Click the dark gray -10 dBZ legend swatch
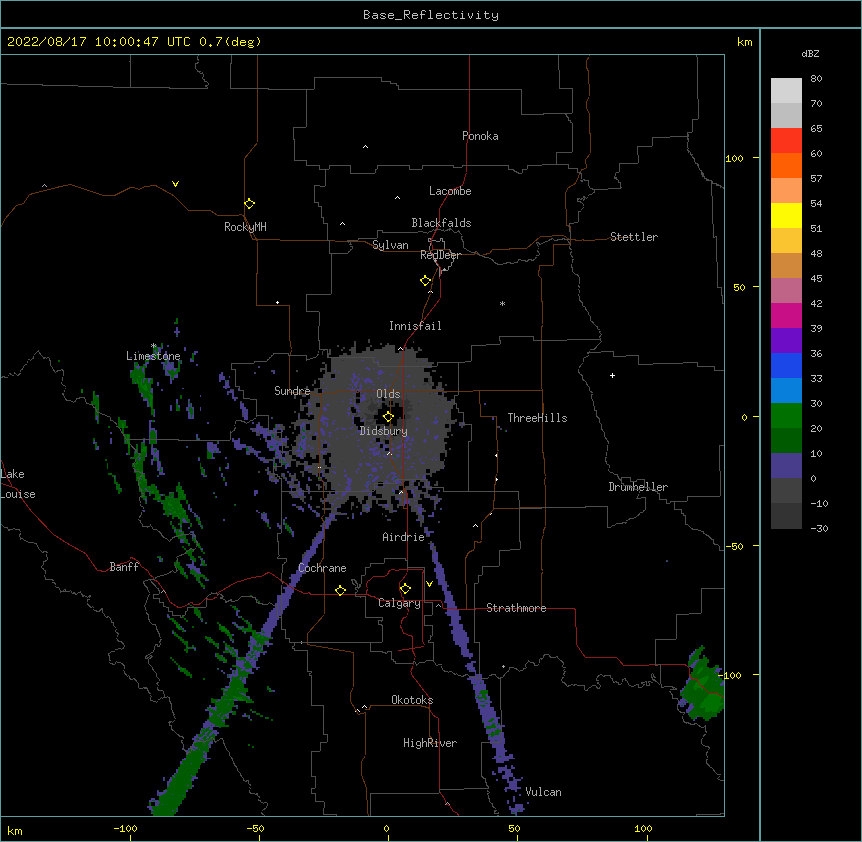 click(786, 491)
